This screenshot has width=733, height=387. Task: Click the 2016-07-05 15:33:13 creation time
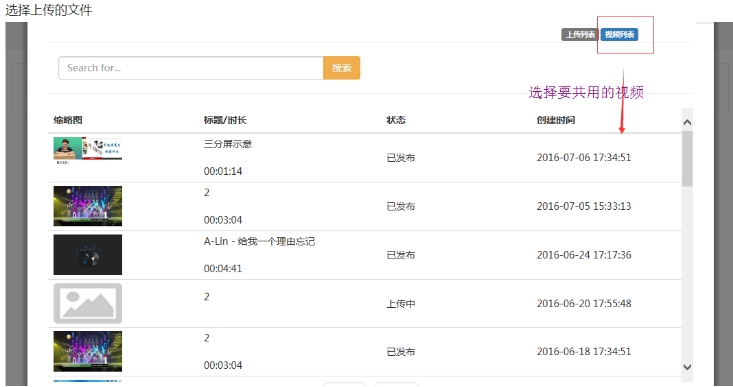[x=584, y=206]
